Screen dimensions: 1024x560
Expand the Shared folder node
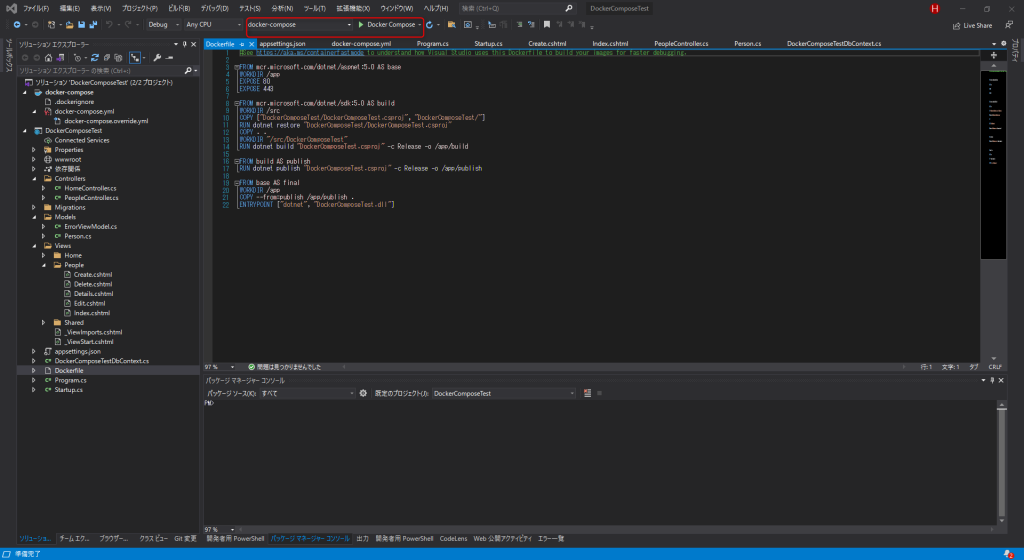point(44,322)
